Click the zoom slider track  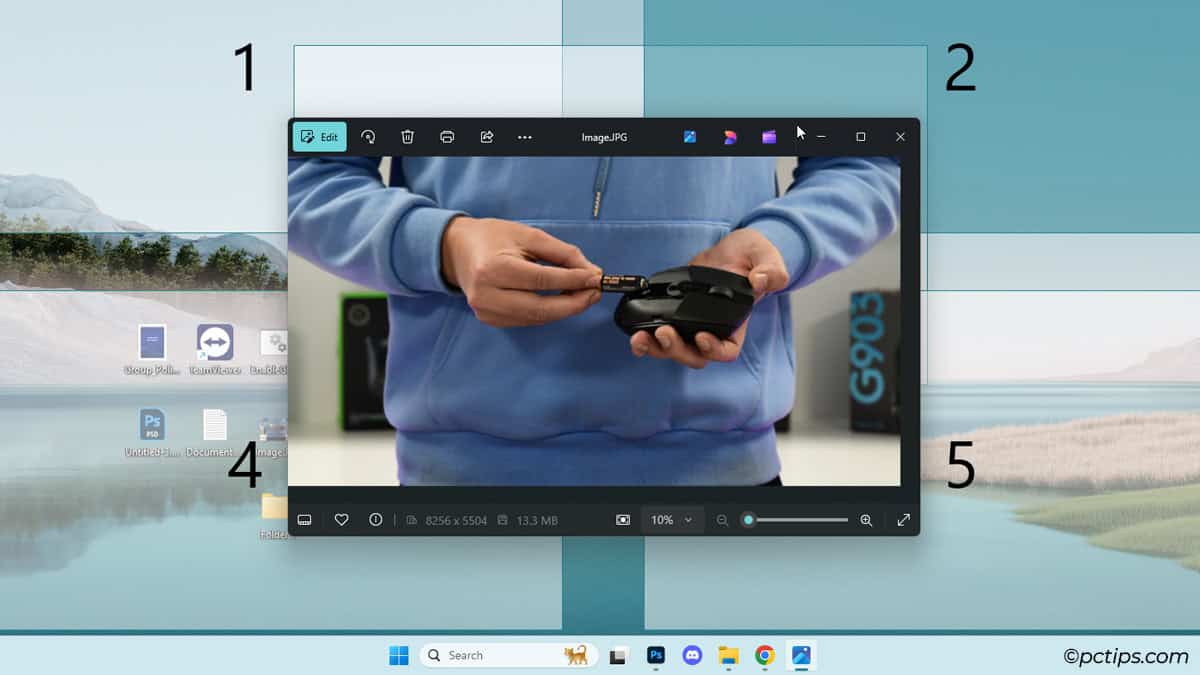click(x=800, y=520)
